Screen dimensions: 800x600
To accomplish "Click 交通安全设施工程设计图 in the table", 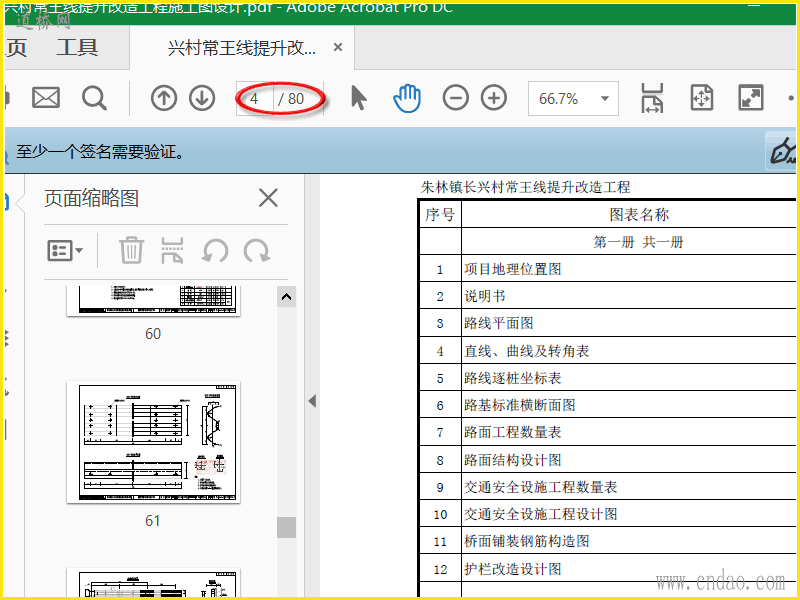I will tap(540, 514).
